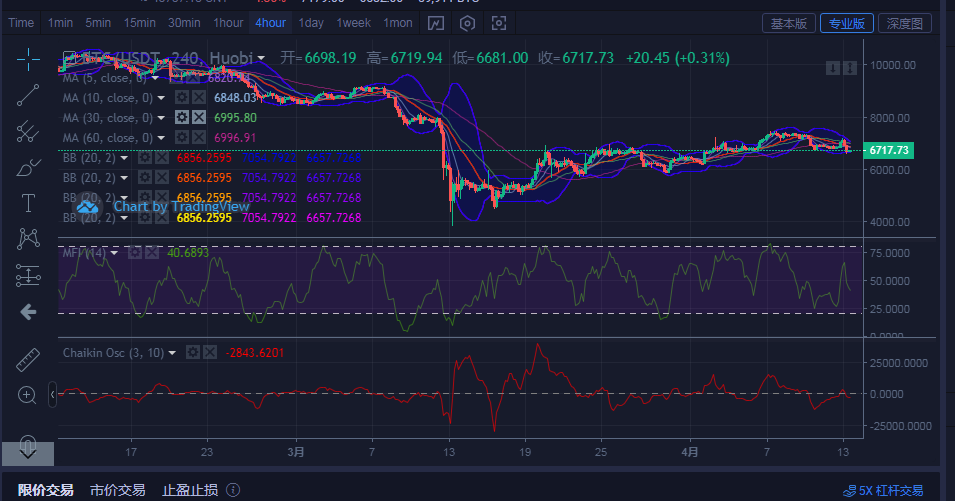Remove the MFI (14) indicator
Screen dimensions: 955x501
point(152,253)
